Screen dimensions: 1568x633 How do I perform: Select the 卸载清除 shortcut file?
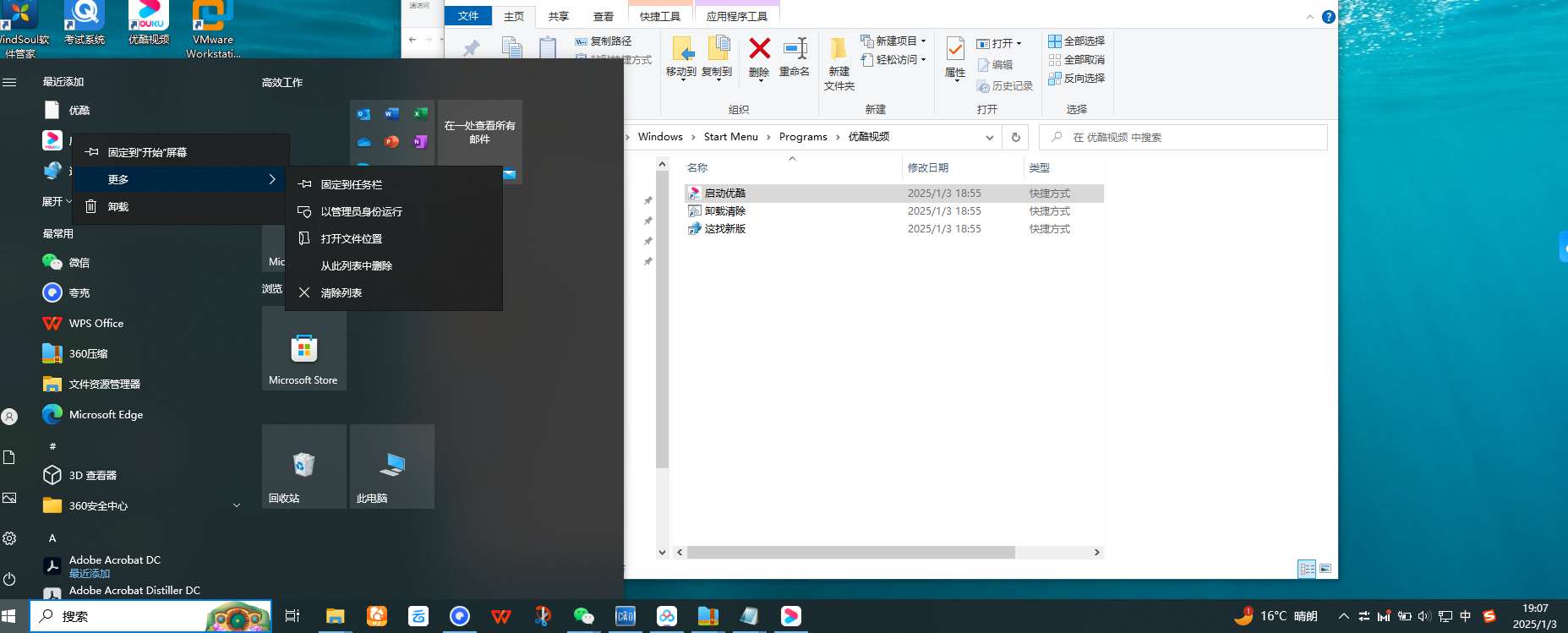coord(724,210)
